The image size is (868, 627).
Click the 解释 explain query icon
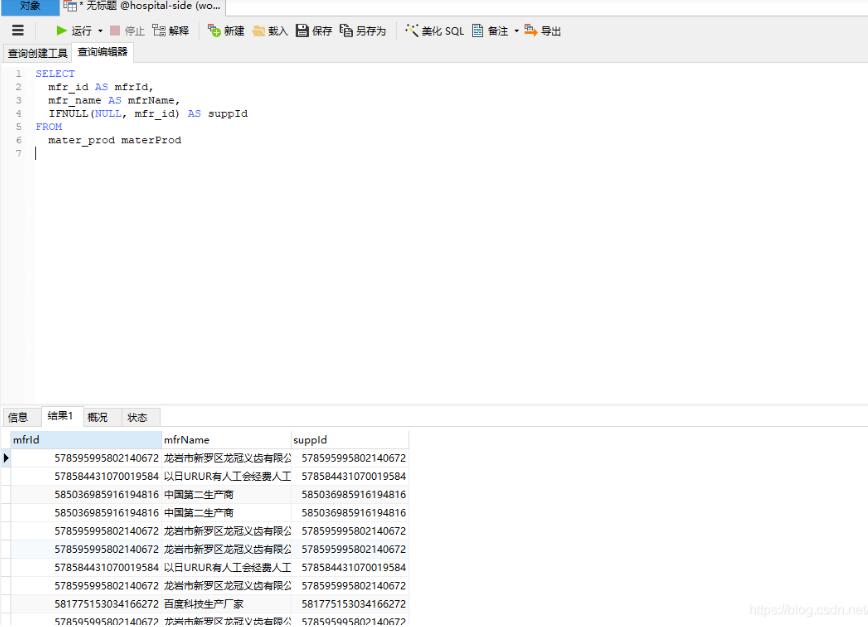tap(159, 31)
